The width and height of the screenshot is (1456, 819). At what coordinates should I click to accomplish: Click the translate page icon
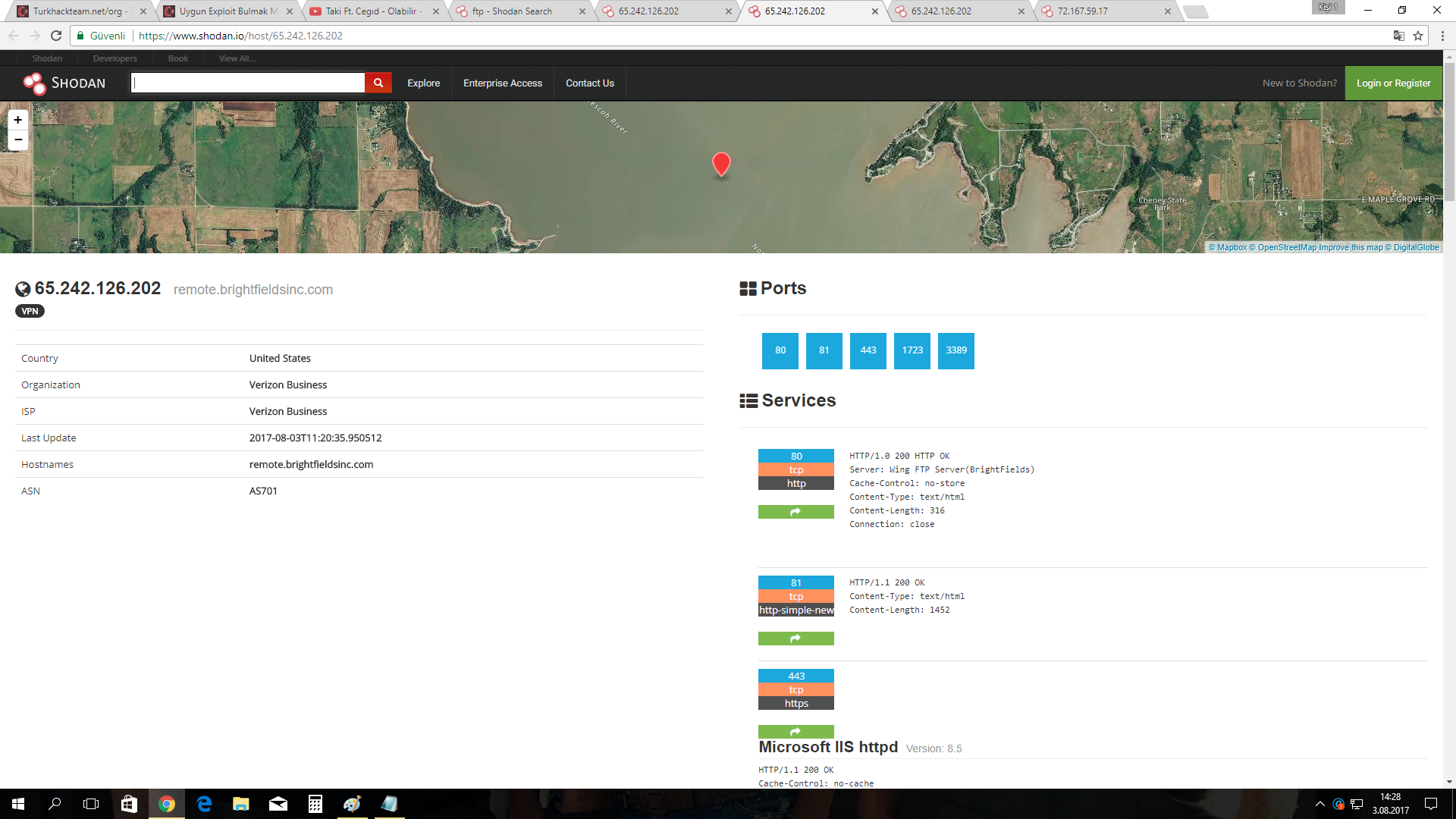pyautogui.click(x=1399, y=36)
